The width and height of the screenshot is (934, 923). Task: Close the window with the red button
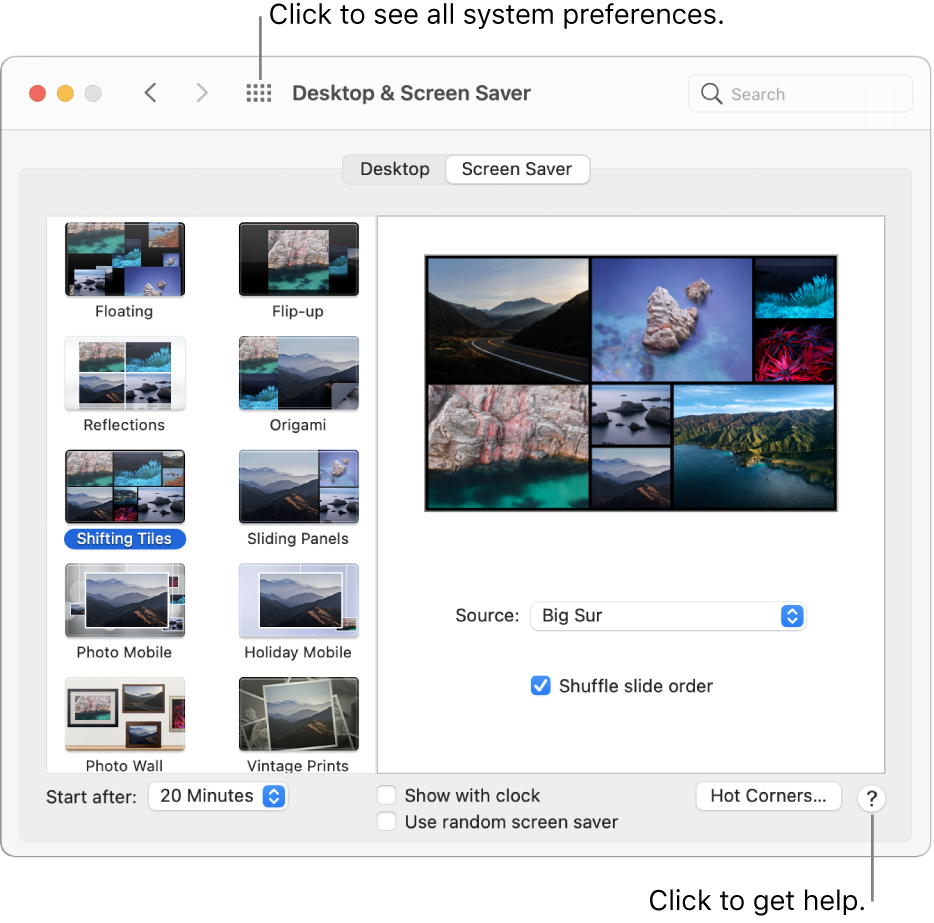point(38,93)
